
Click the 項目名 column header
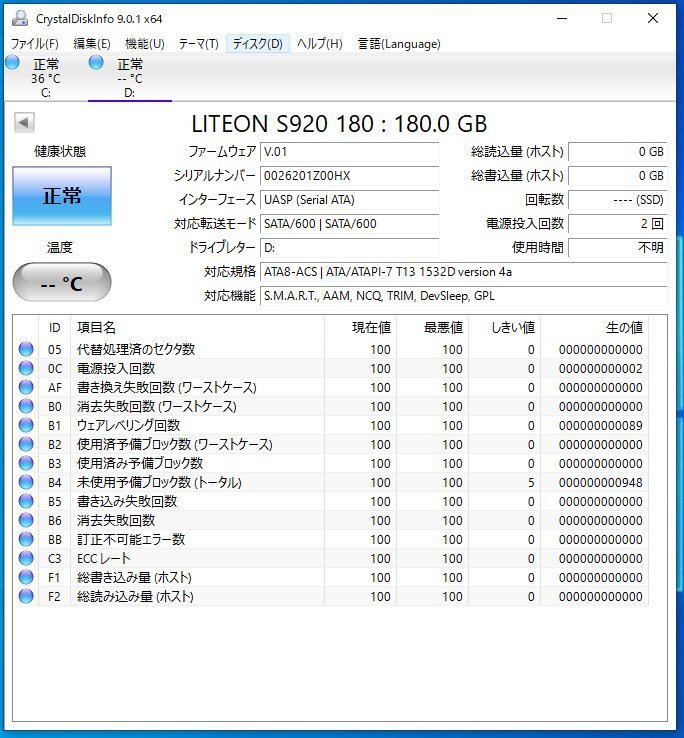click(x=198, y=327)
